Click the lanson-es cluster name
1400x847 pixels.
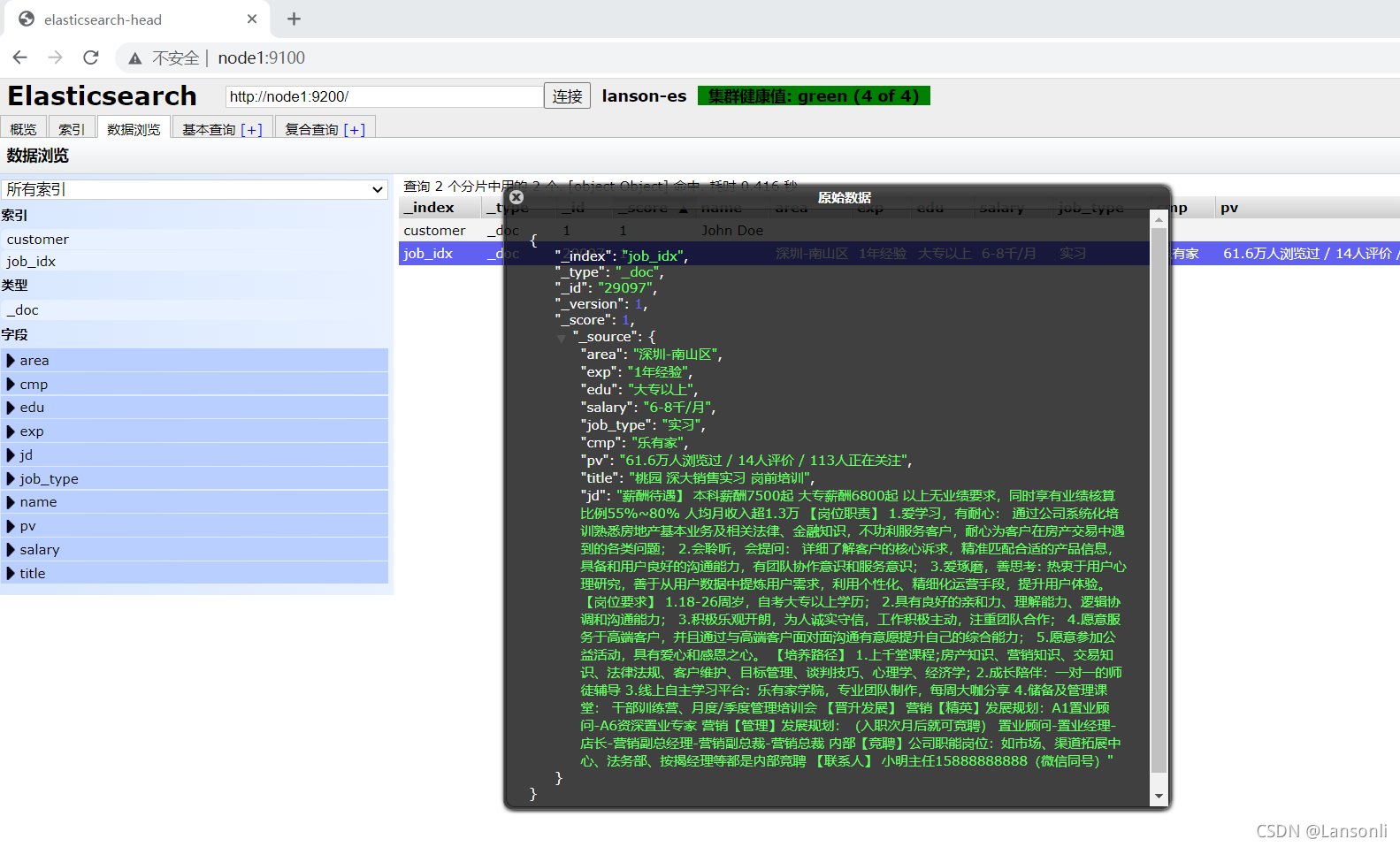(x=644, y=95)
